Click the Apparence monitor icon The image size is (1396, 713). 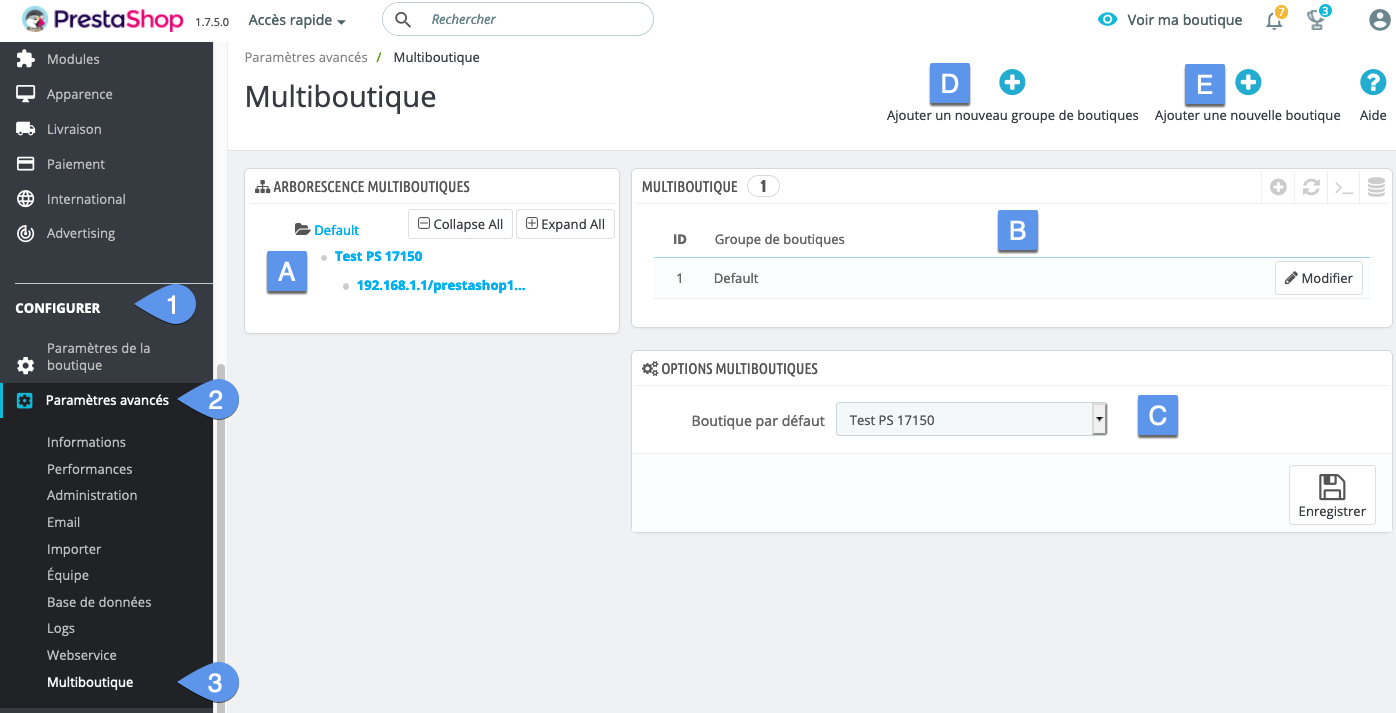pos(26,94)
